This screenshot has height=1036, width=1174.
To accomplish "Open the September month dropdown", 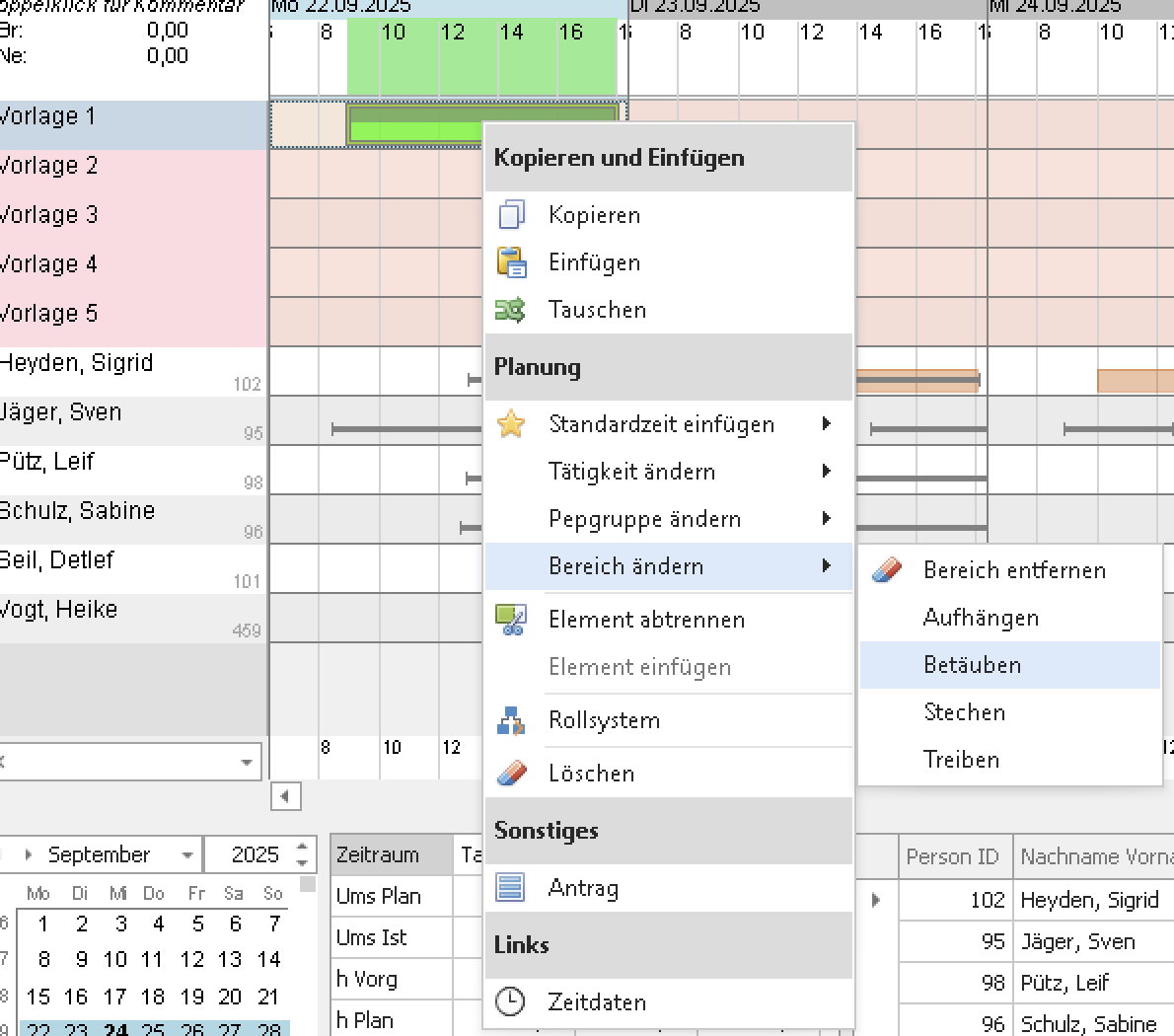I will point(186,854).
